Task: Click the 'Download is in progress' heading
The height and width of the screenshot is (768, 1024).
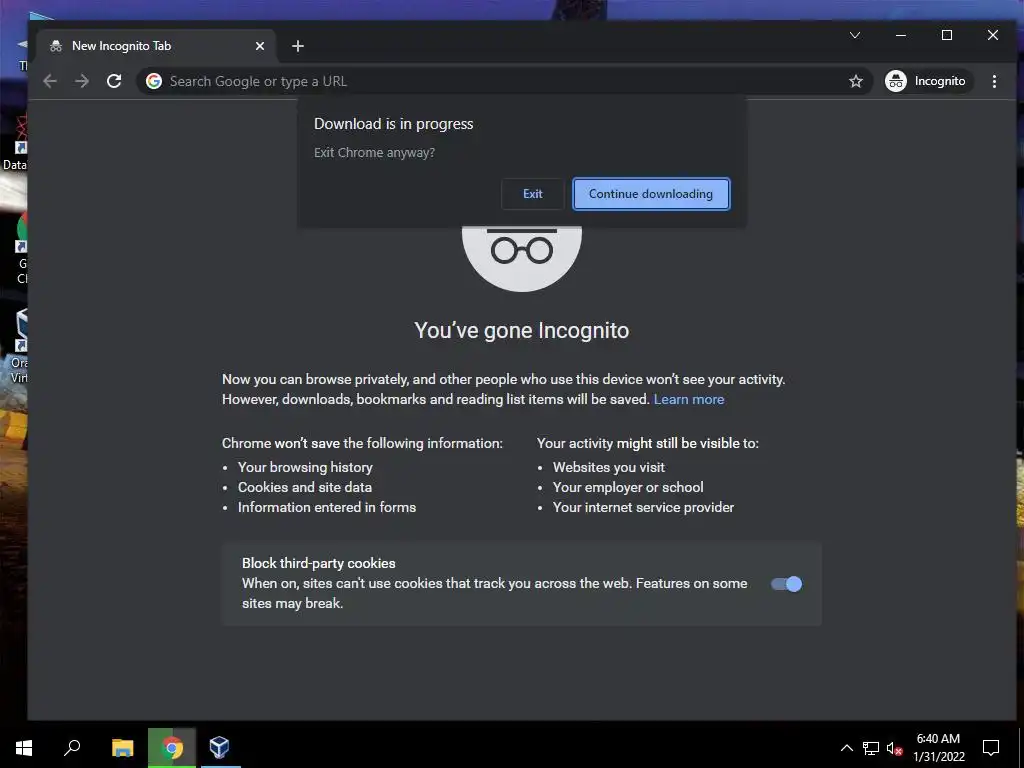Action: [393, 124]
